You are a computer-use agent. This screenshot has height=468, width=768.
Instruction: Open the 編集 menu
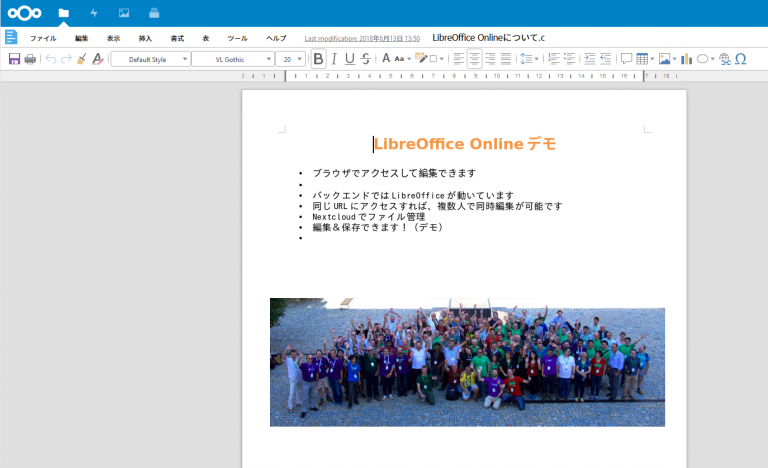coord(81,38)
